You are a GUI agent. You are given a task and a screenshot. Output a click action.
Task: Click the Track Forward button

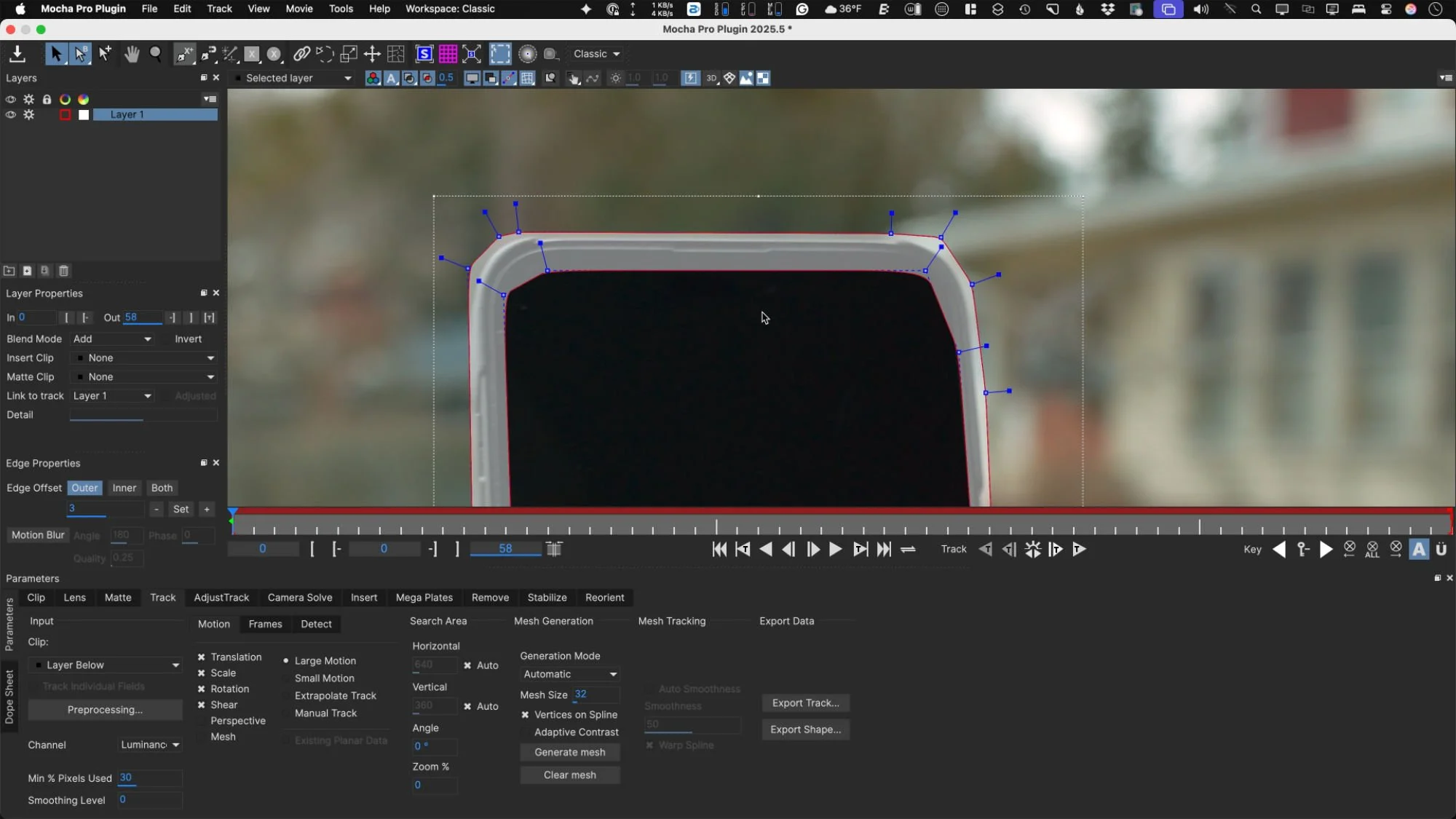pos(1079,550)
